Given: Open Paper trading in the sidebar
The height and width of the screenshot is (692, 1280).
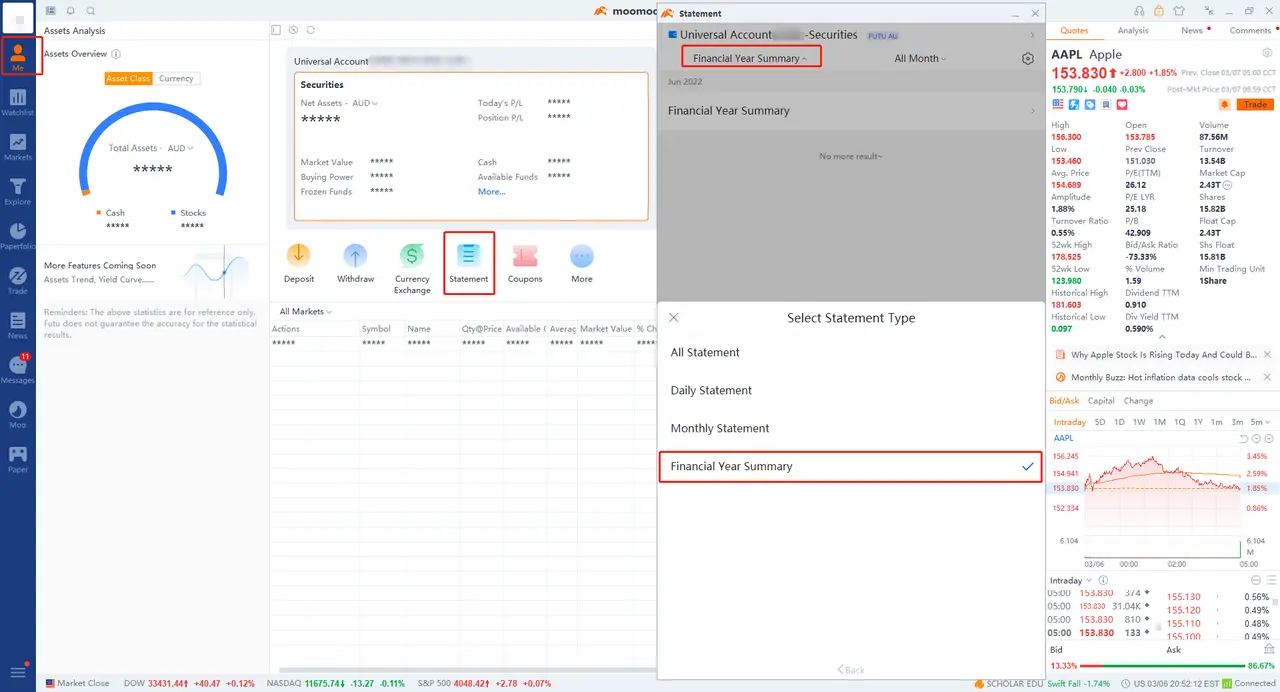Looking at the screenshot, I should pyautogui.click(x=18, y=458).
